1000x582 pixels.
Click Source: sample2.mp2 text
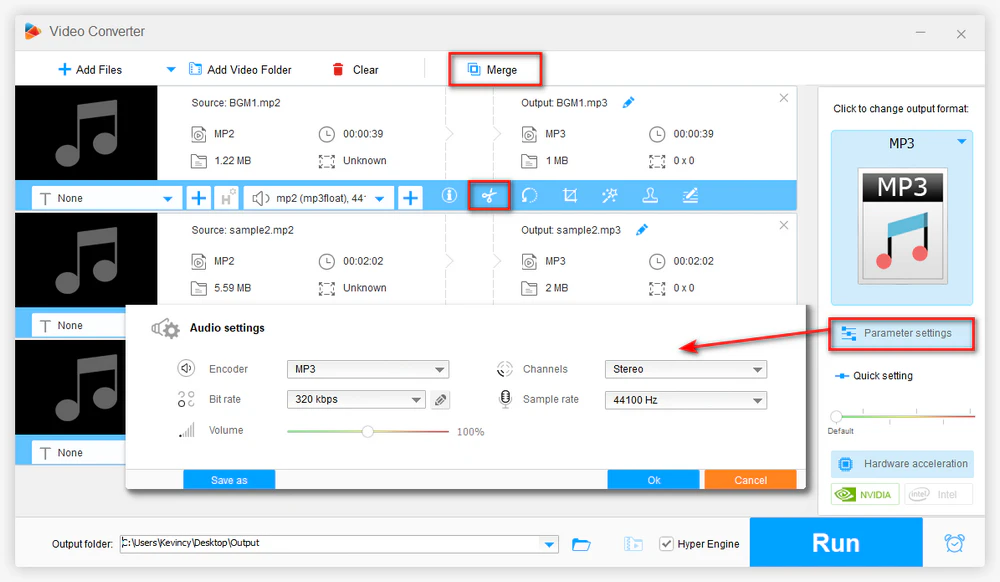click(x=242, y=230)
